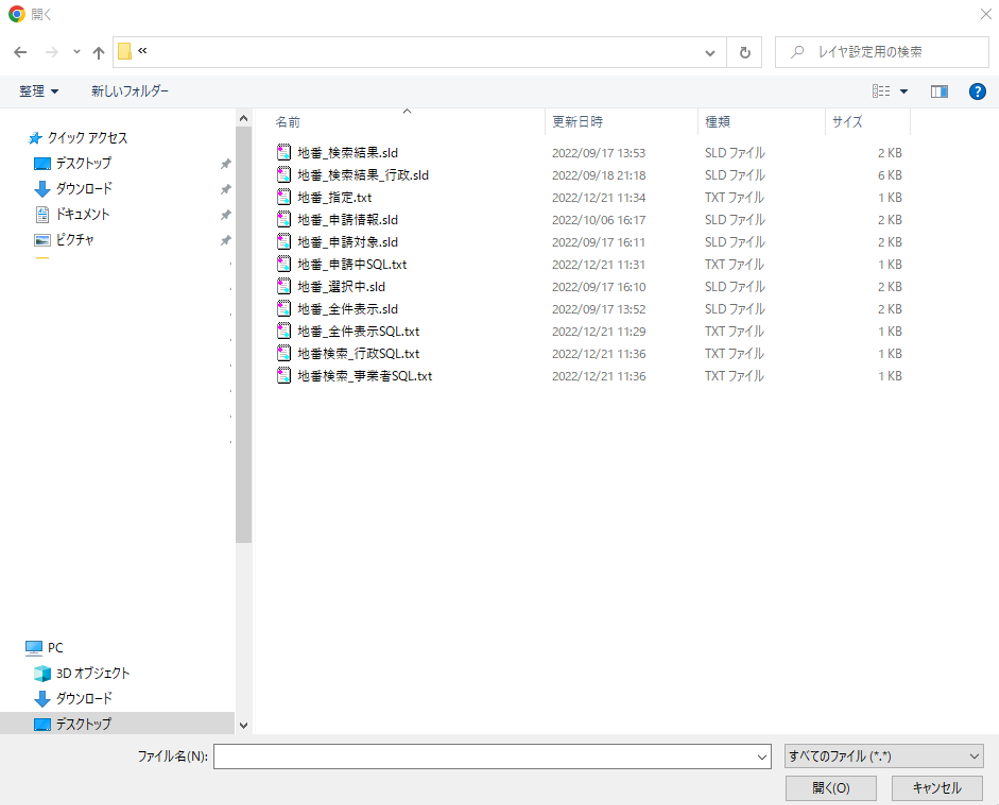
Task: Click the sidebar scrollbar down arrow
Action: click(243, 724)
